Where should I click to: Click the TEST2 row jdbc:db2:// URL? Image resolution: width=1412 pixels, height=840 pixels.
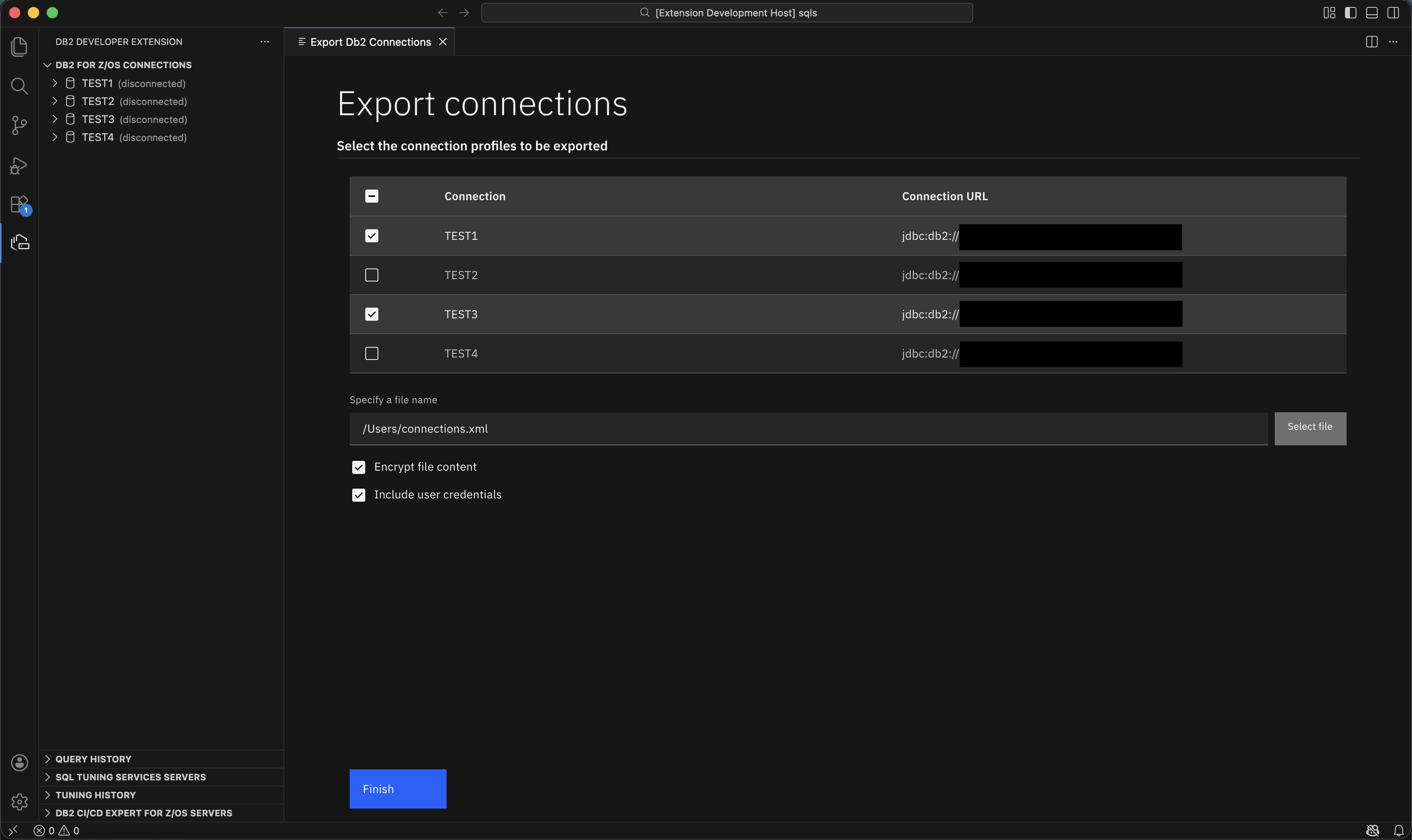click(930, 275)
